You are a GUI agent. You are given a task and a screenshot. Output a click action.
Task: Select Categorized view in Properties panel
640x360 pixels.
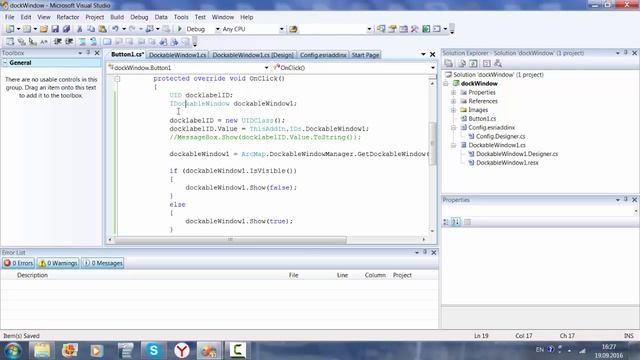[446, 222]
